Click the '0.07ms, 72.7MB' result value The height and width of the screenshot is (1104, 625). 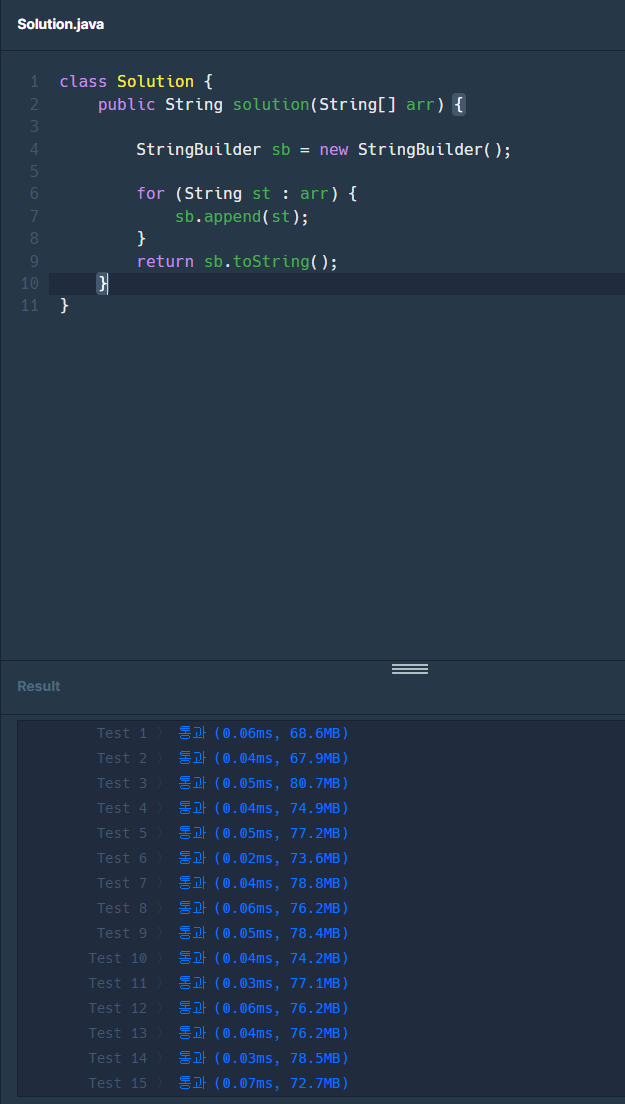pos(281,1083)
